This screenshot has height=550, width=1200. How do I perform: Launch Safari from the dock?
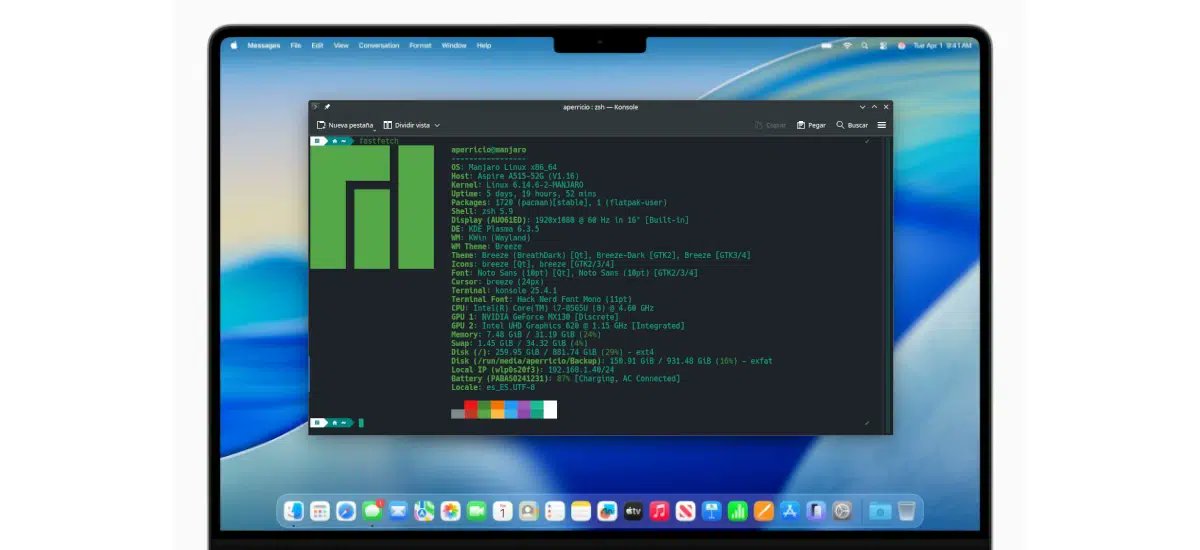coord(346,511)
